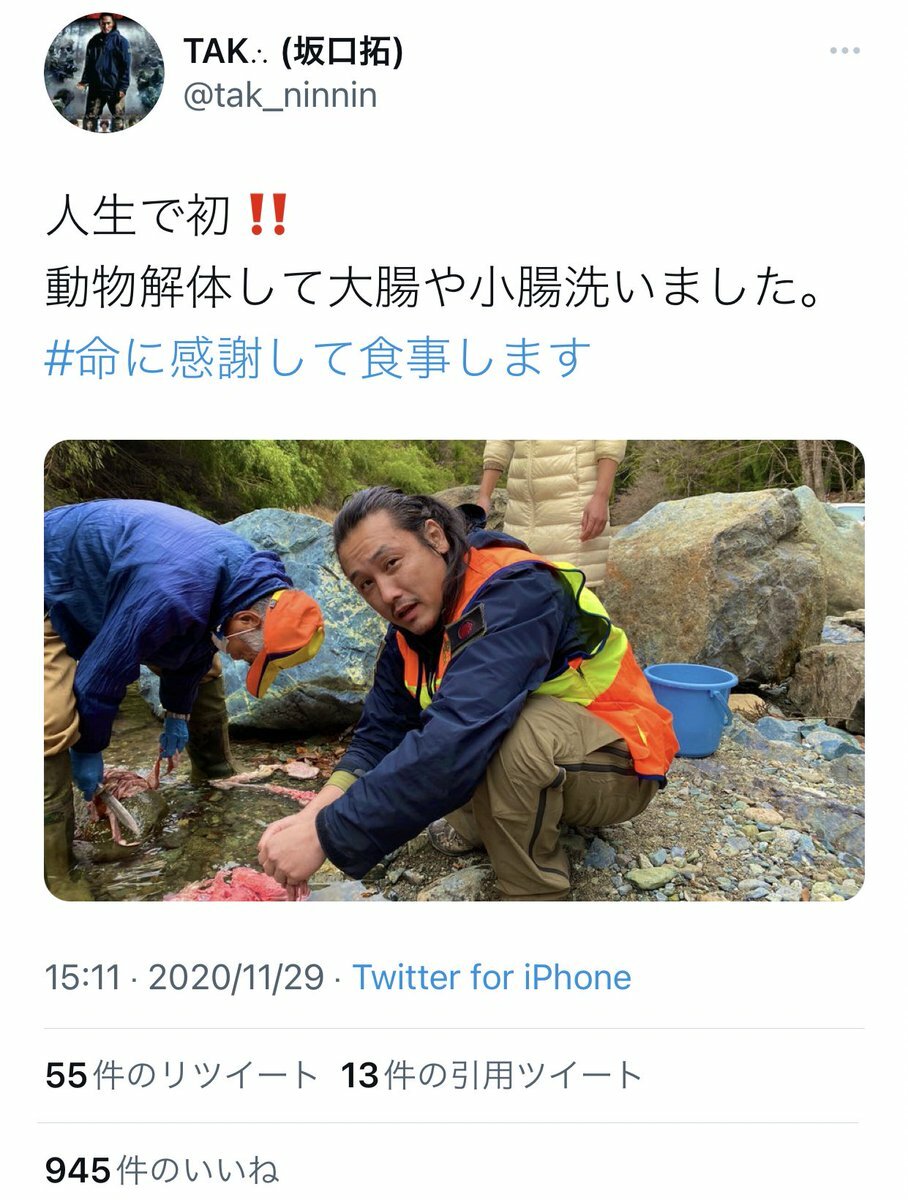This screenshot has width=908, height=1200.
Task: View the 945件のいいね list
Action: click(162, 1171)
